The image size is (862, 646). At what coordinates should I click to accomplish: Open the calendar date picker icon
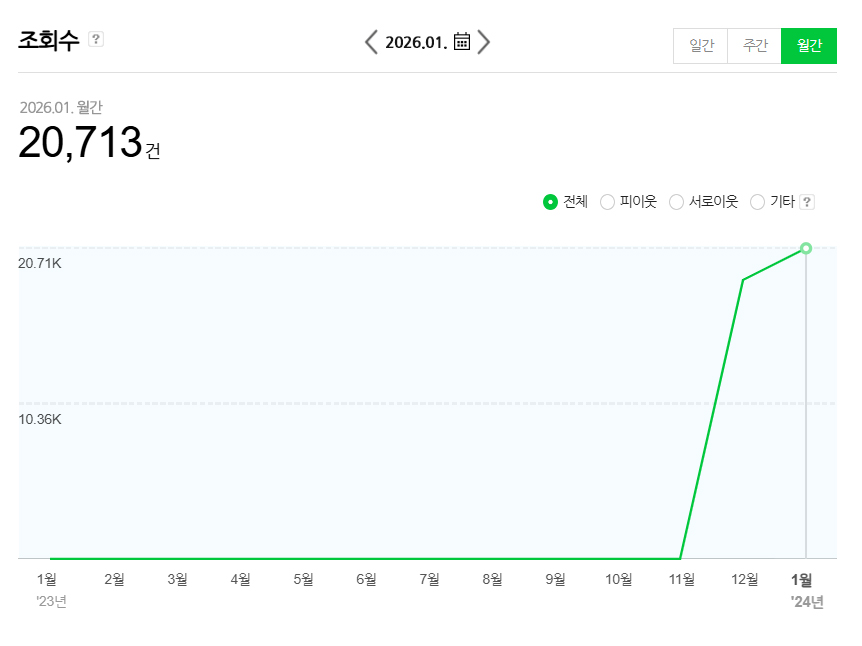(x=462, y=42)
